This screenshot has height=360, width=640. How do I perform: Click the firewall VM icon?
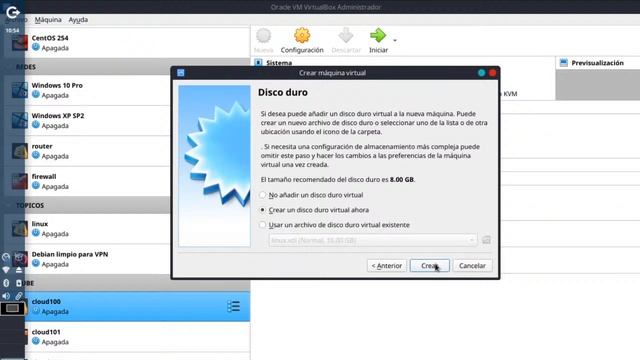pyautogui.click(x=20, y=181)
